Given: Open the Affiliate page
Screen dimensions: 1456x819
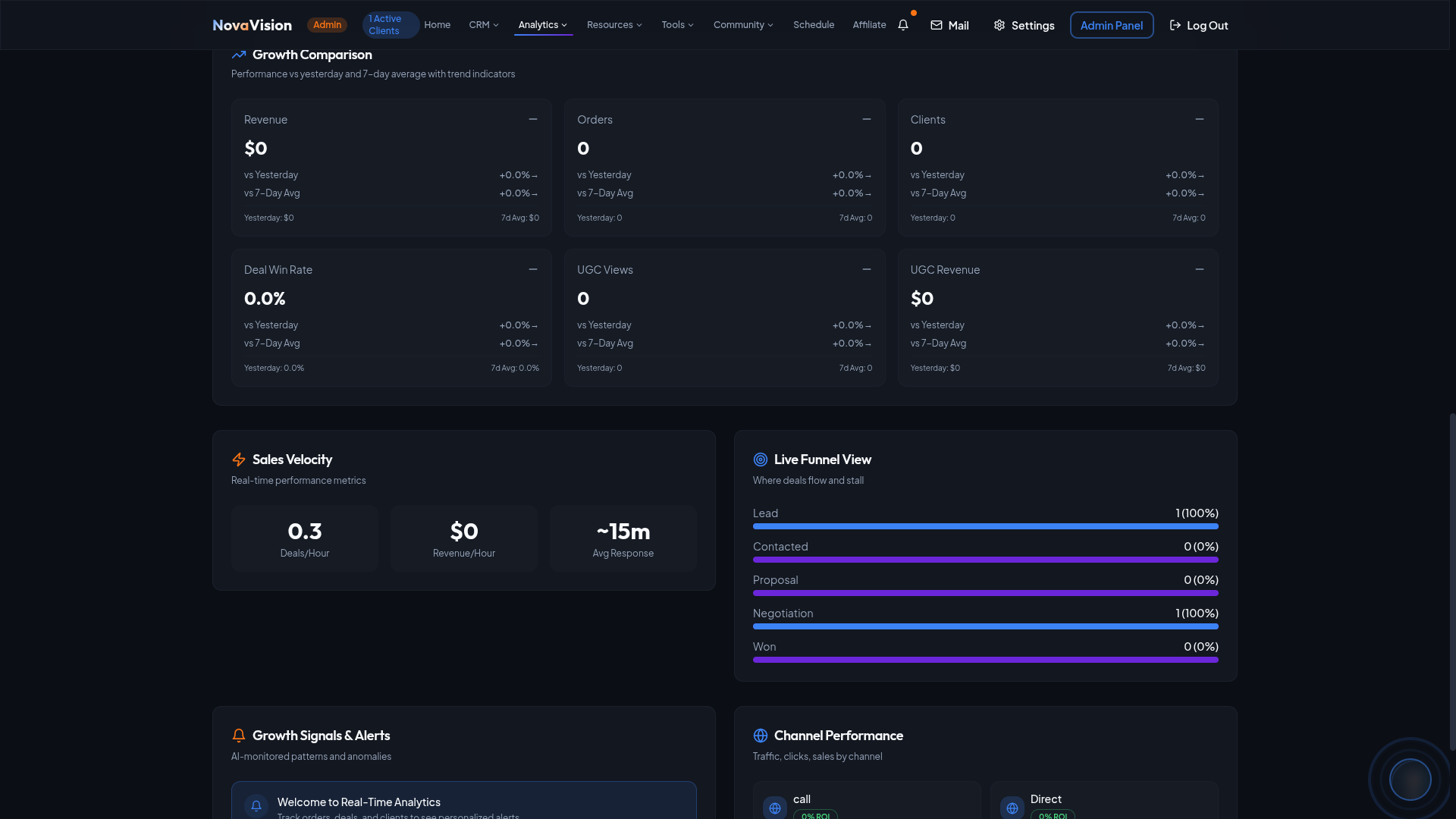Looking at the screenshot, I should click(869, 25).
